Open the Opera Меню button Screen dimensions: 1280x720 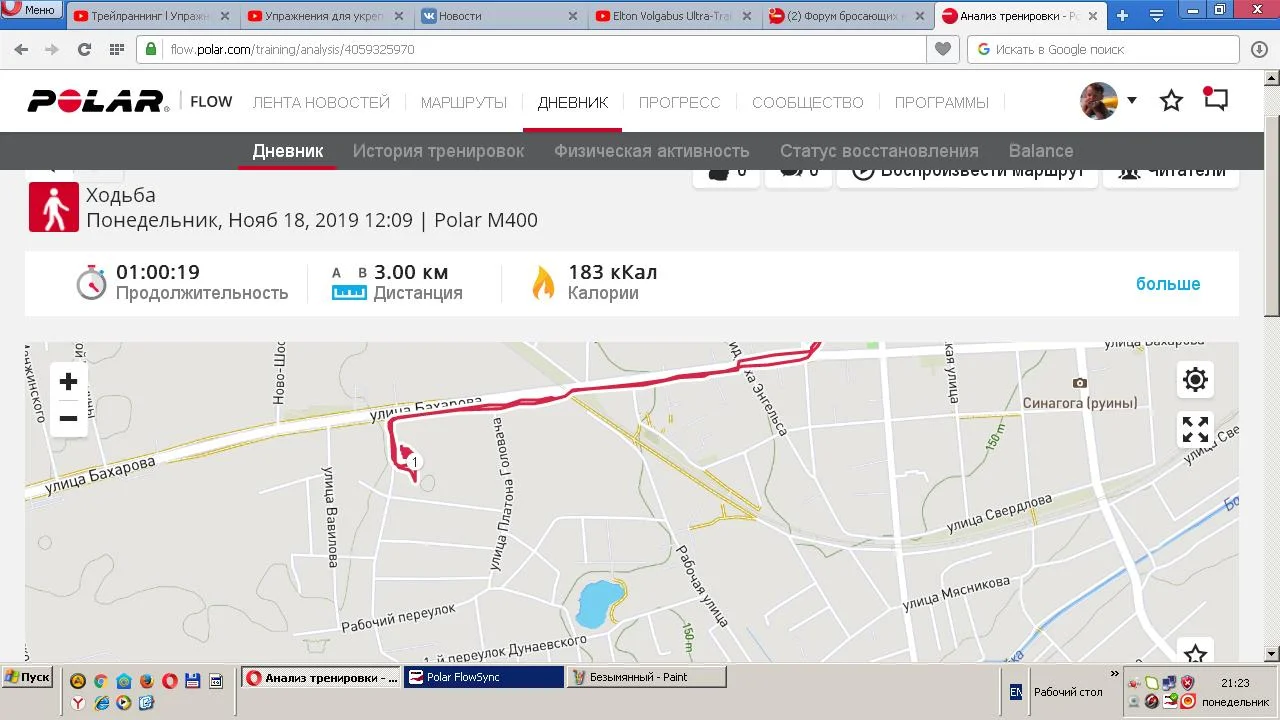(33, 10)
